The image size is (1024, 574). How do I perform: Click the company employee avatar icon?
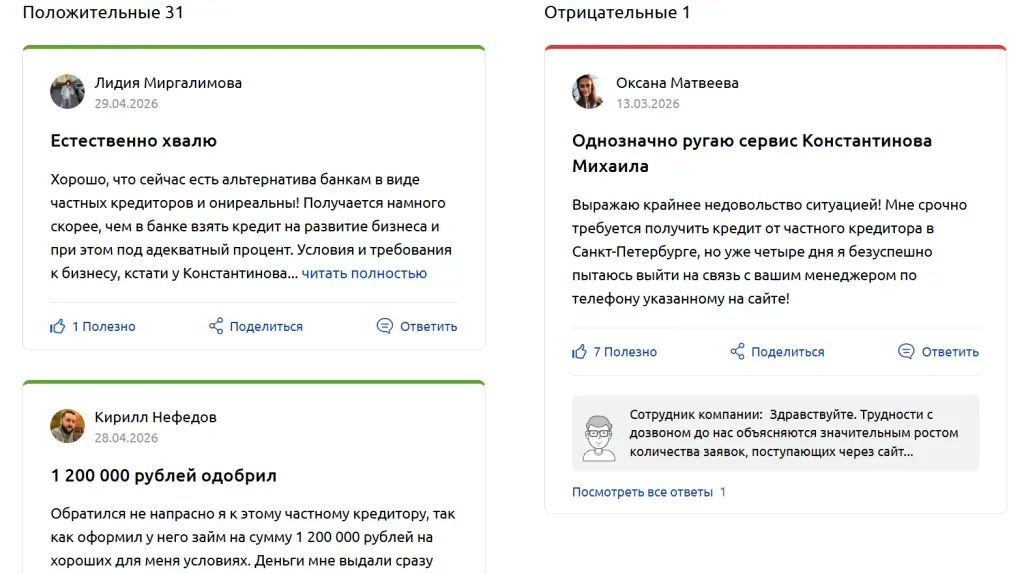tap(598, 438)
